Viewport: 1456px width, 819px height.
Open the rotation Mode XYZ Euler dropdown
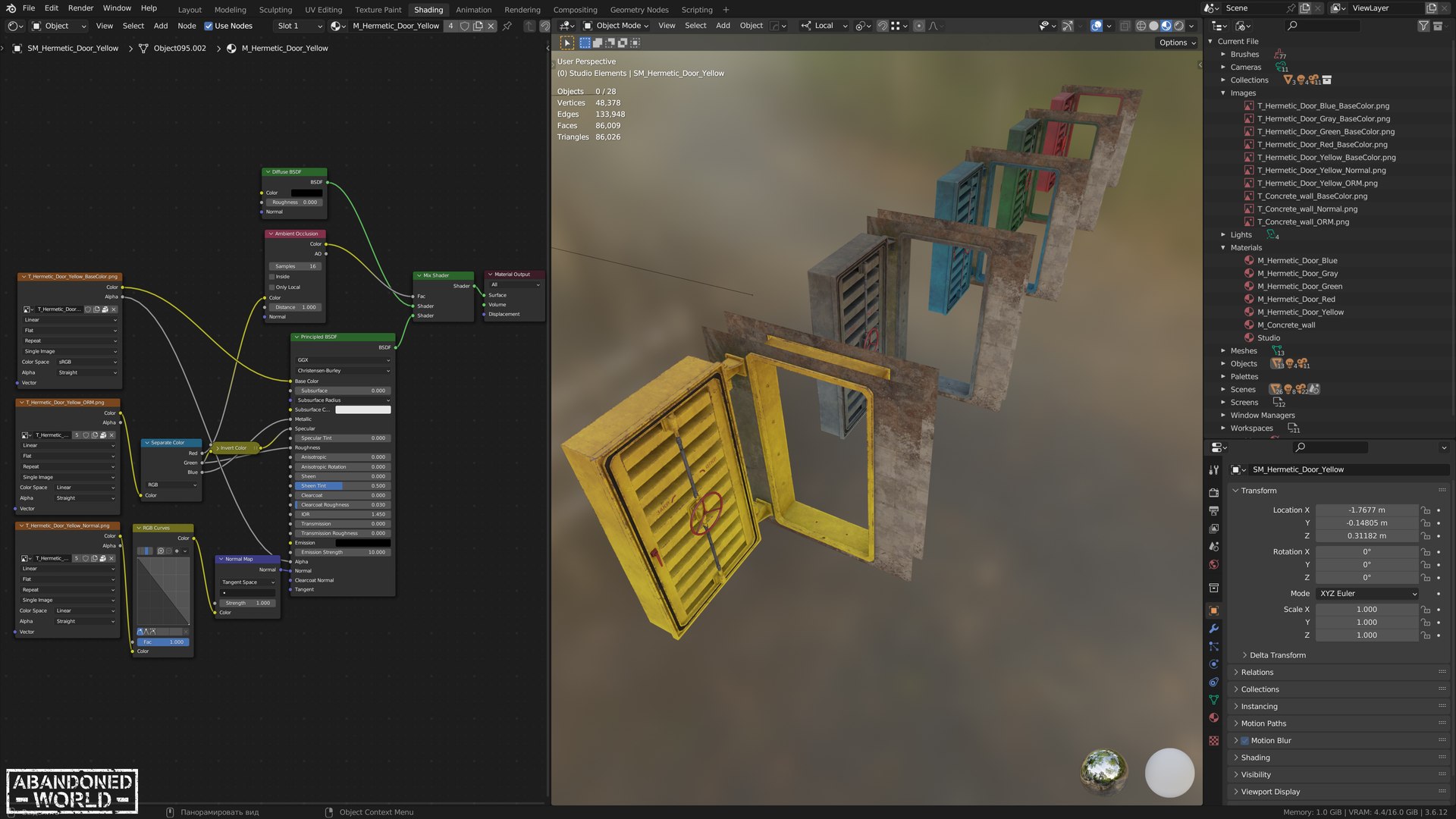(1367, 594)
